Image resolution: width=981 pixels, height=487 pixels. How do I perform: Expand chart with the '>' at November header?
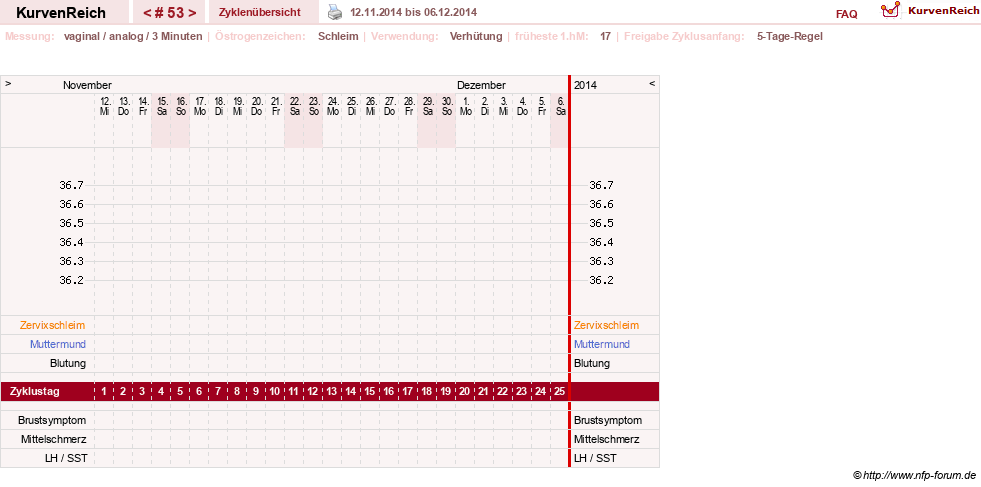tap(8, 83)
